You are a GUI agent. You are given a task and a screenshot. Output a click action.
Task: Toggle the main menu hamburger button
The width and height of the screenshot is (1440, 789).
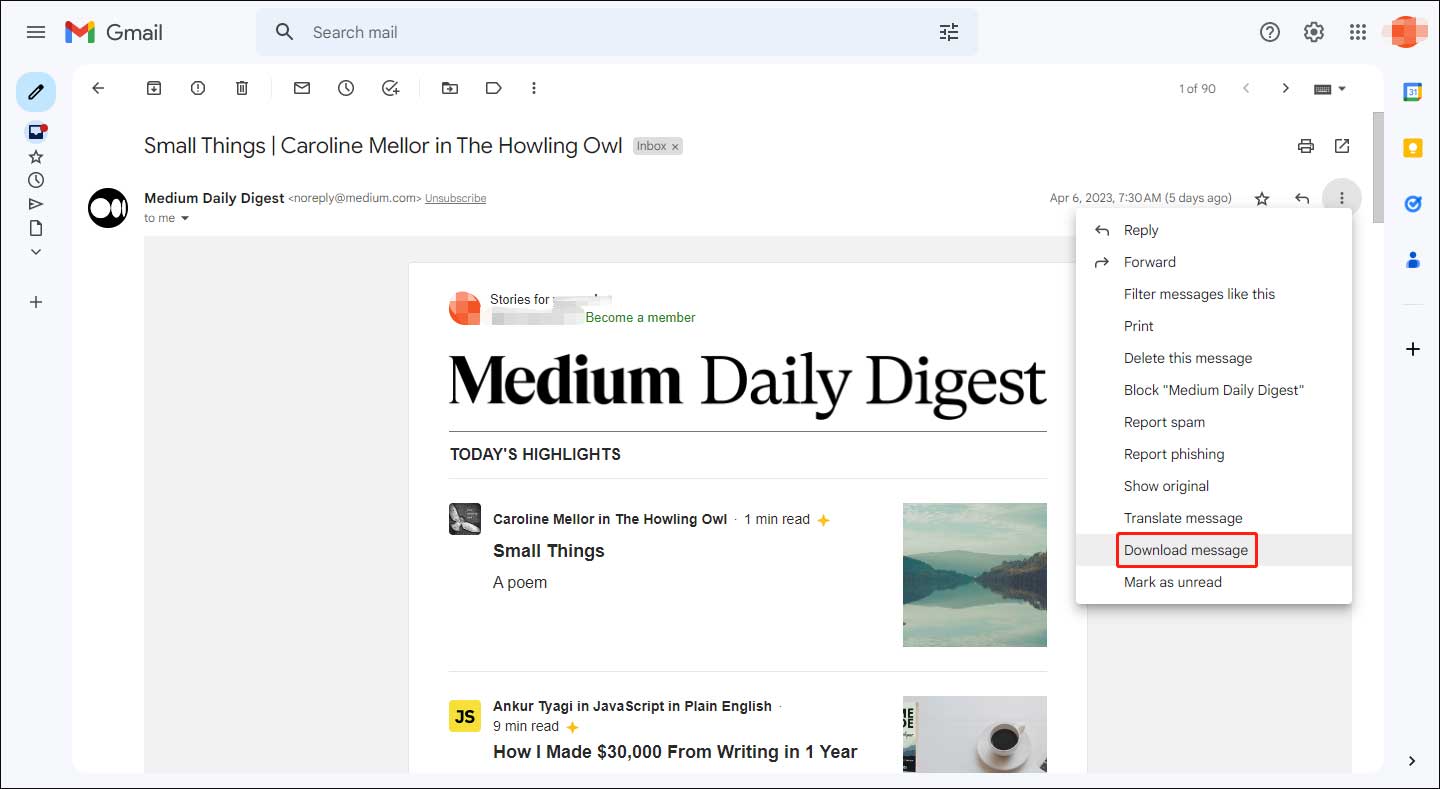[x=36, y=32]
